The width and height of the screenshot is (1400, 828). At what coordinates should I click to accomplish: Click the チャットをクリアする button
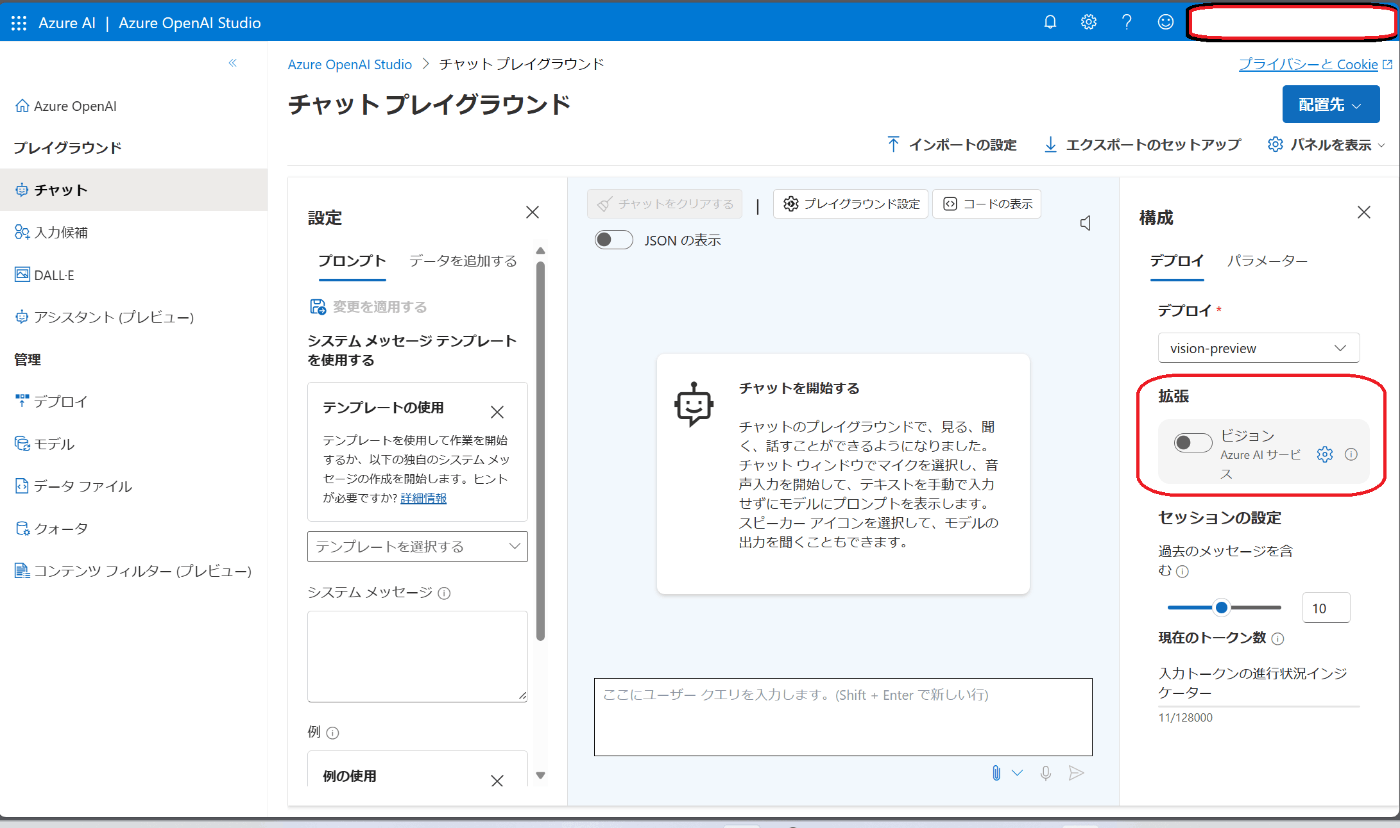(x=665, y=204)
